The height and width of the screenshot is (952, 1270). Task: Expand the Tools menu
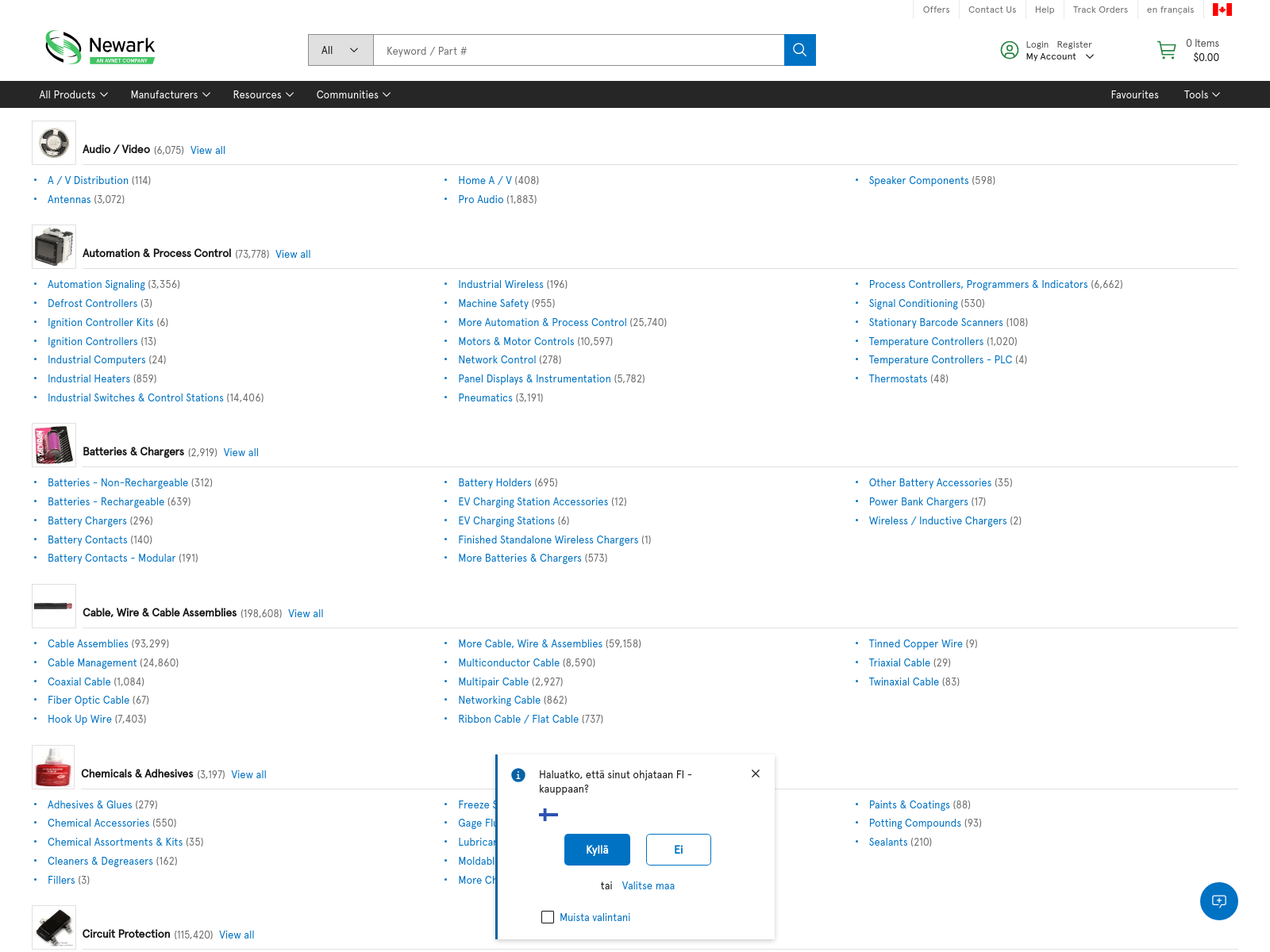click(x=1202, y=94)
